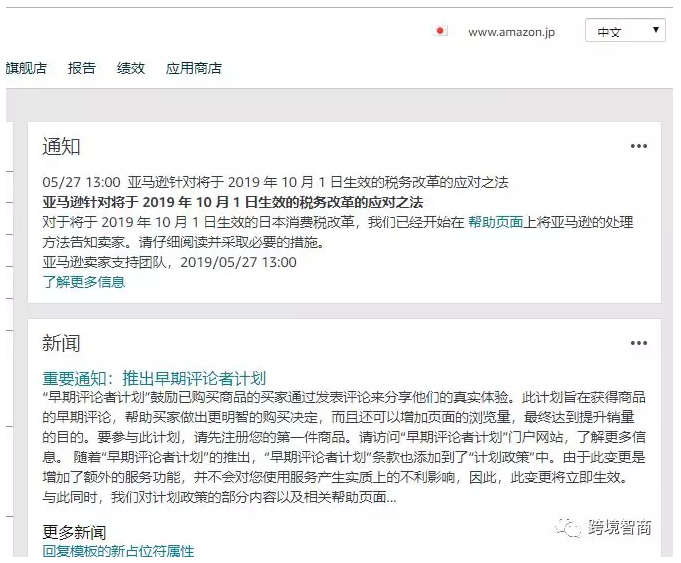The height and width of the screenshot is (563, 681).
Task: Open the 通知 card three-dot menu
Action: pyautogui.click(x=638, y=146)
